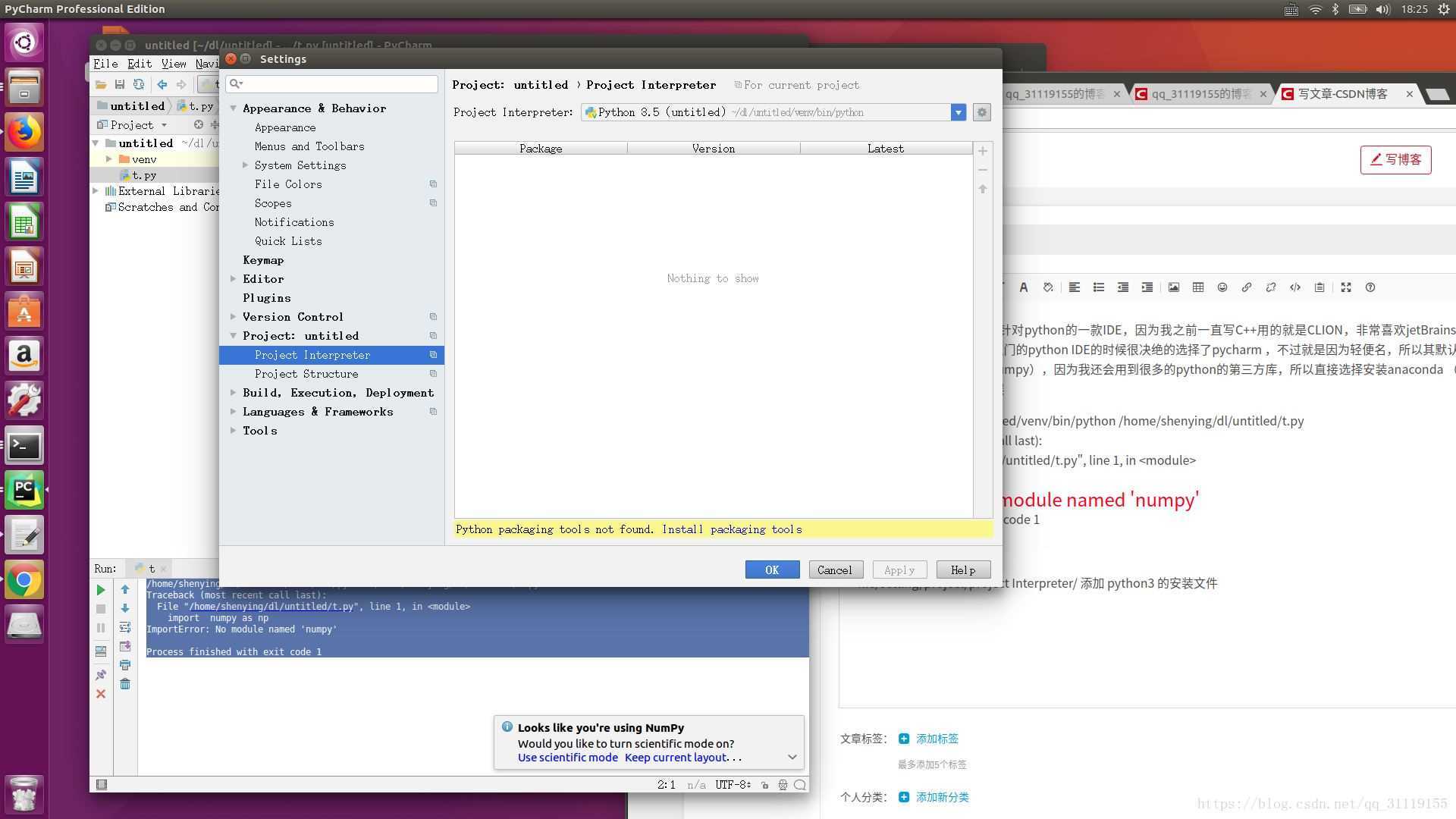This screenshot has width=1456, height=819.
Task: Click the settings search field
Action: 339,83
